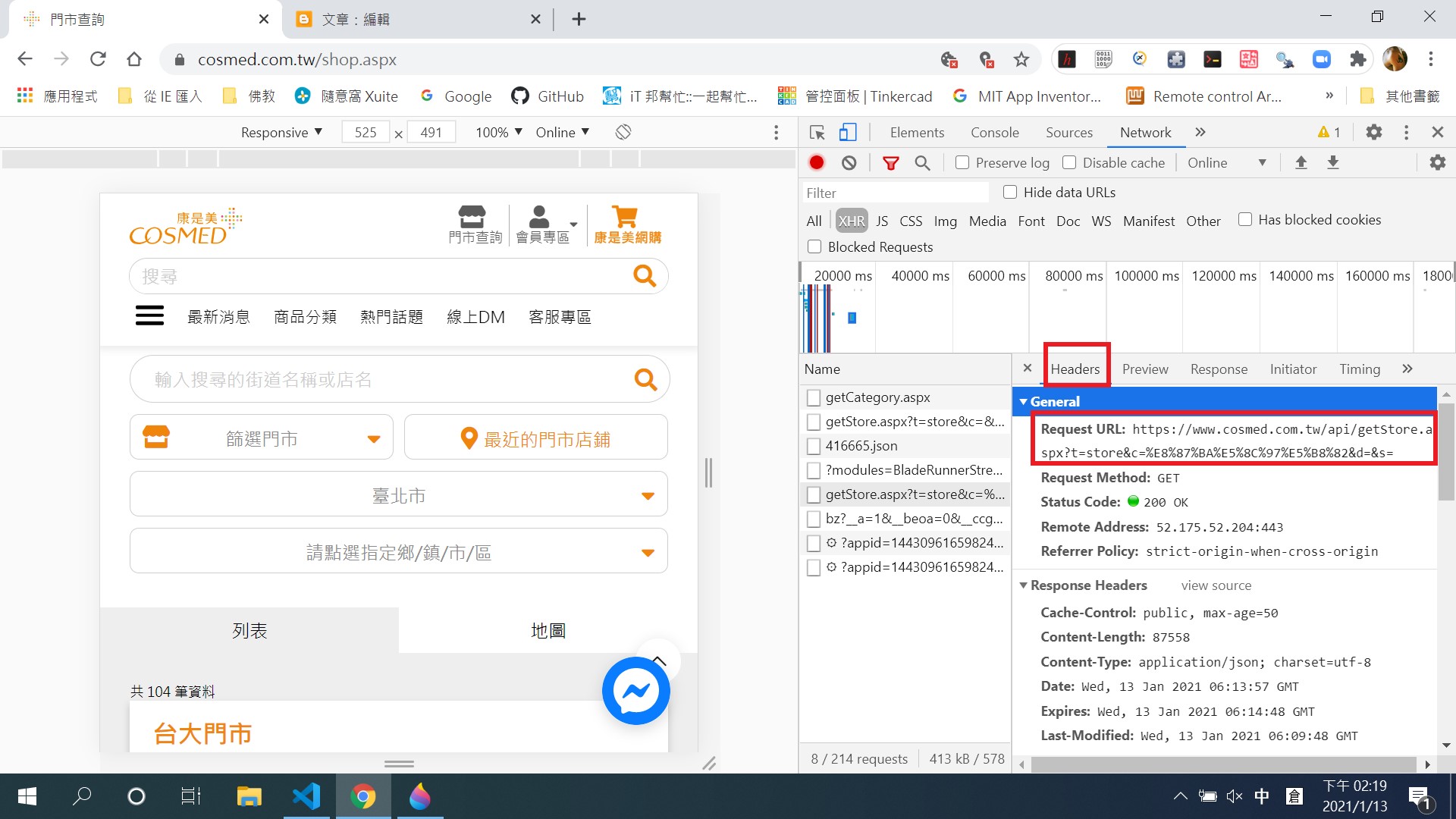1456x819 pixels.
Task: Click the 最近的門市店鋪 button
Action: click(x=535, y=438)
